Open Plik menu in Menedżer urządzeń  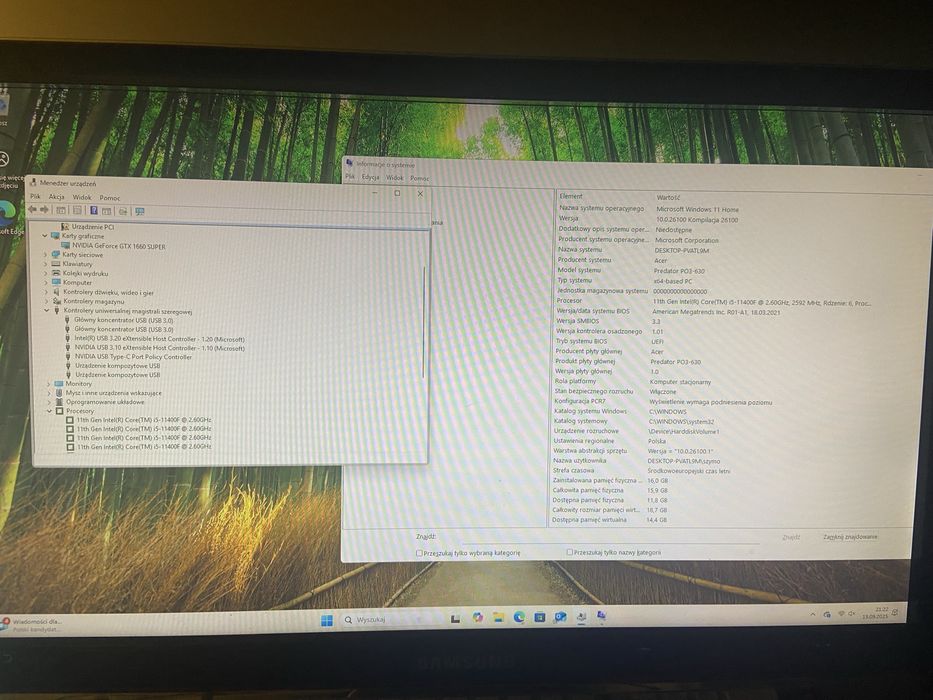[35, 196]
